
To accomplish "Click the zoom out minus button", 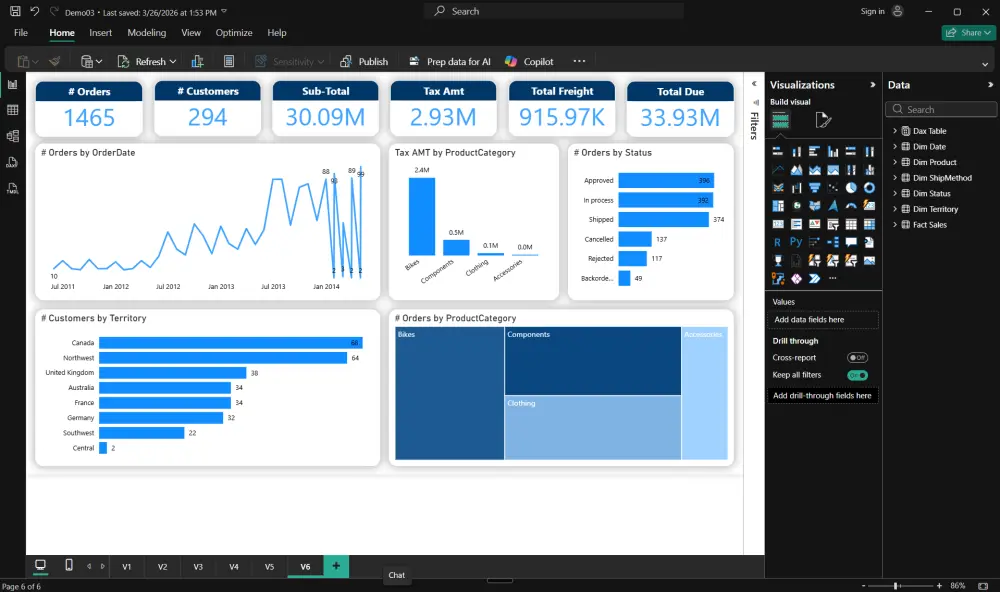I will [x=864, y=586].
